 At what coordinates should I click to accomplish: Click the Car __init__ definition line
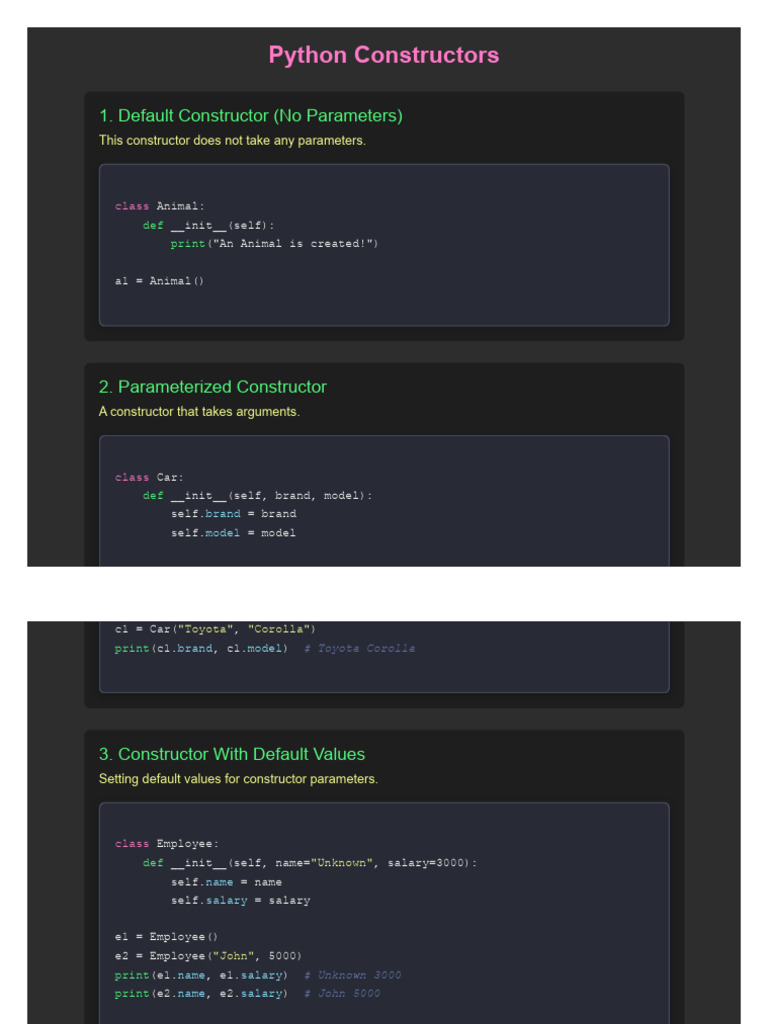257,496
